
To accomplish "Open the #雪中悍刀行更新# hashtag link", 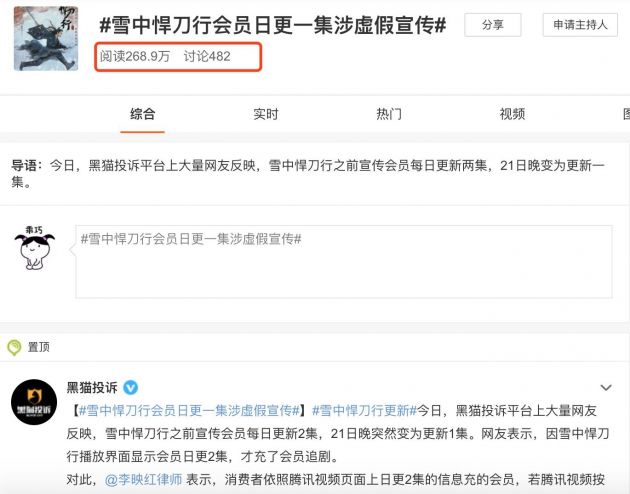I will [x=364, y=410].
